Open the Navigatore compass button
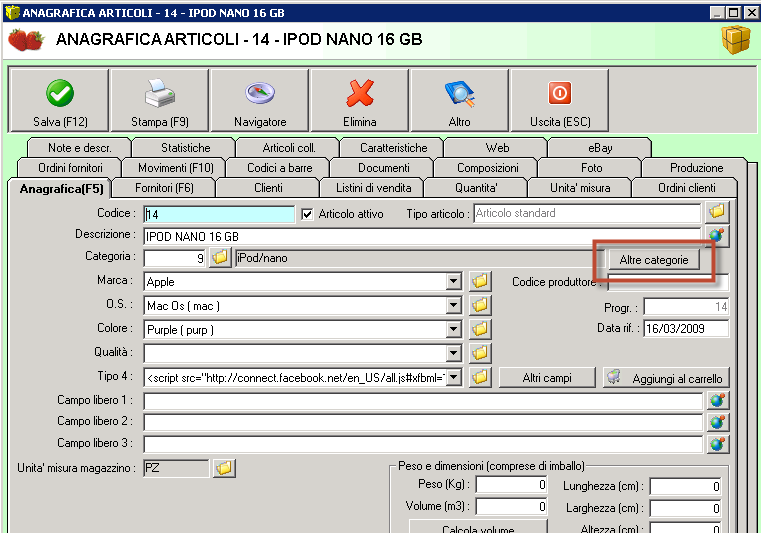The width and height of the screenshot is (761, 533). (x=260, y=100)
